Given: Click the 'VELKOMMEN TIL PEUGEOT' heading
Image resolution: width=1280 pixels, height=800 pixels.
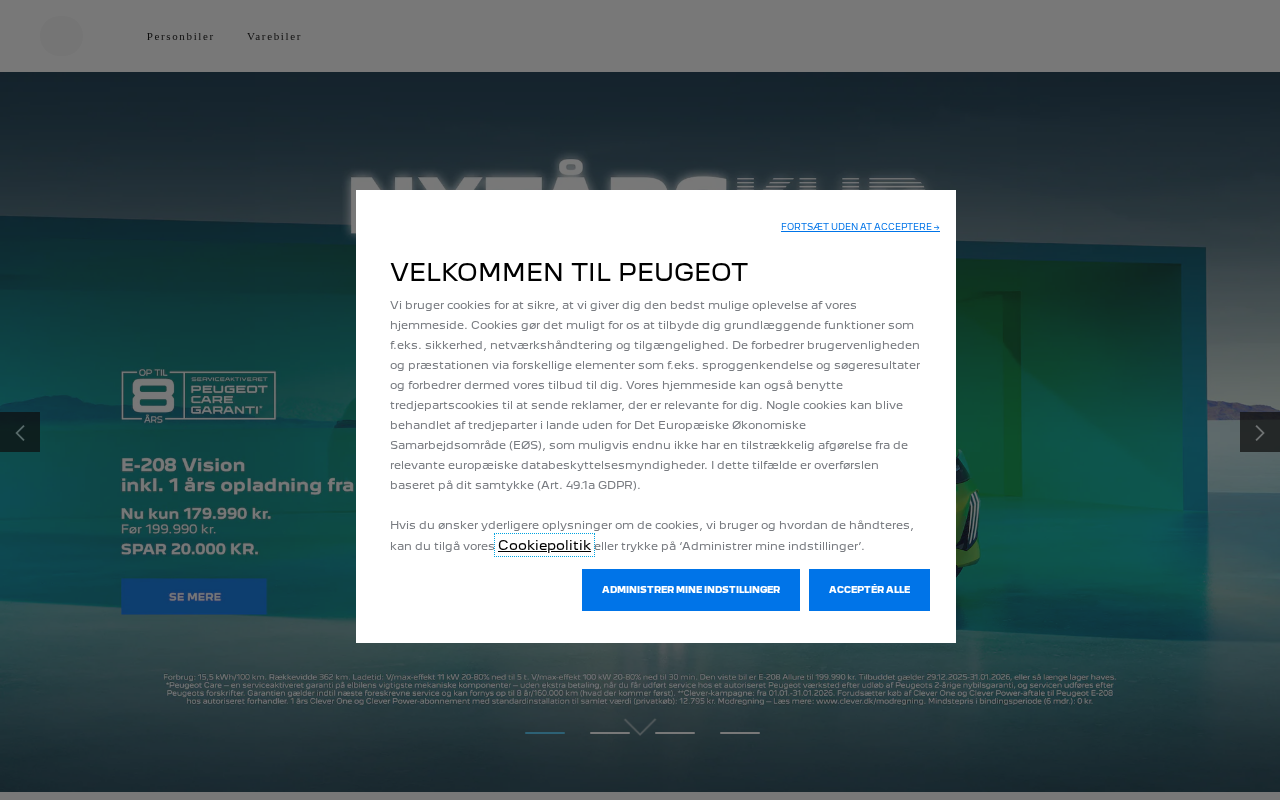Looking at the screenshot, I should point(569,272).
